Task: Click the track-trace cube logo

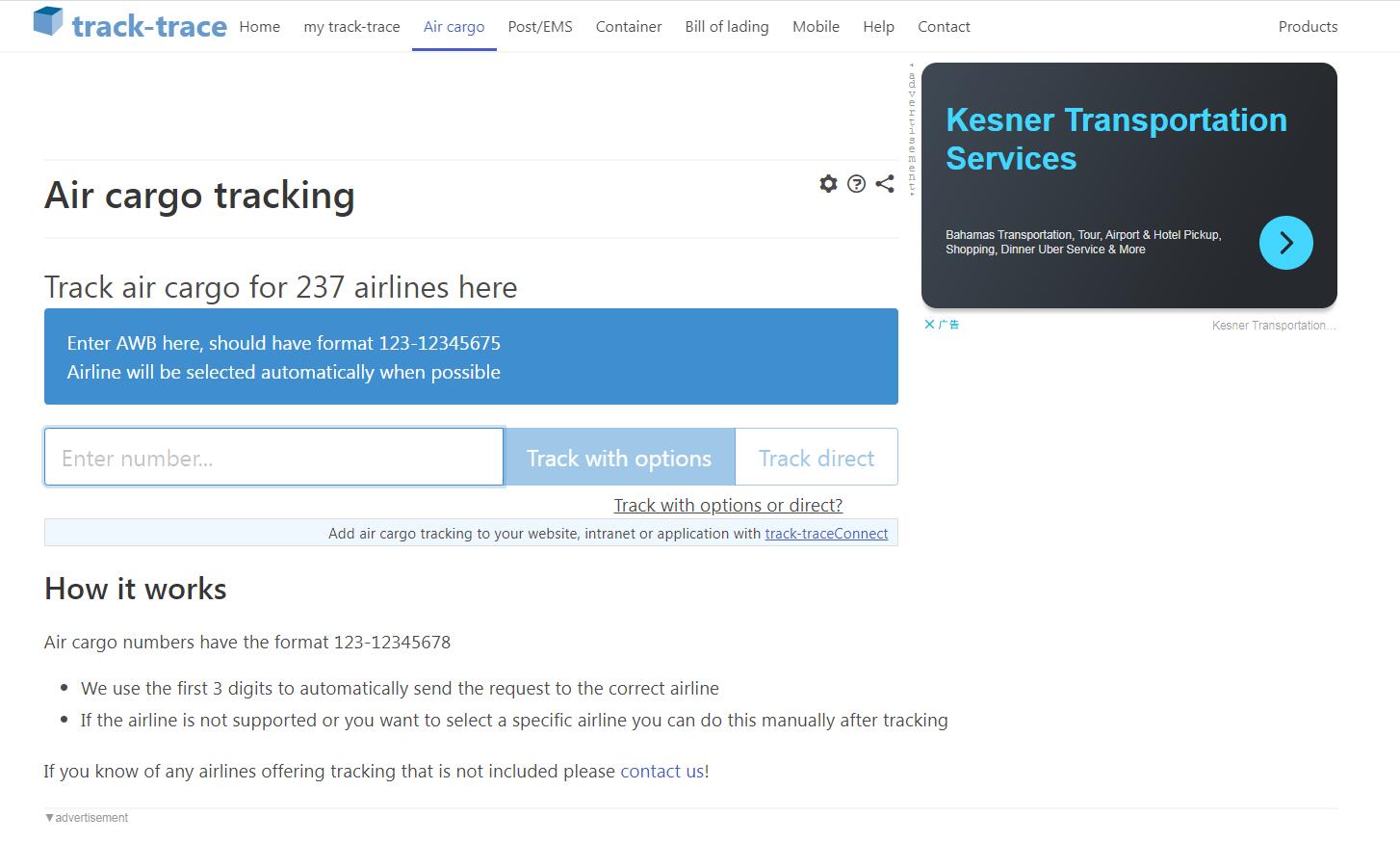Action: coord(48,22)
